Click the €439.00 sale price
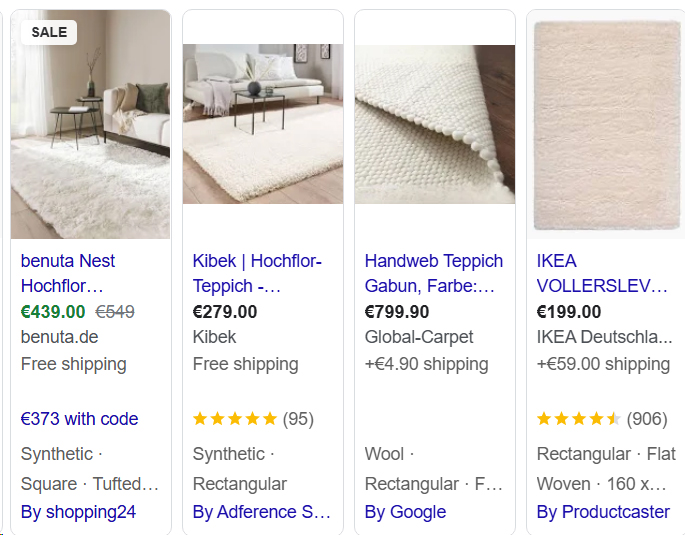The height and width of the screenshot is (535, 685). point(53,312)
